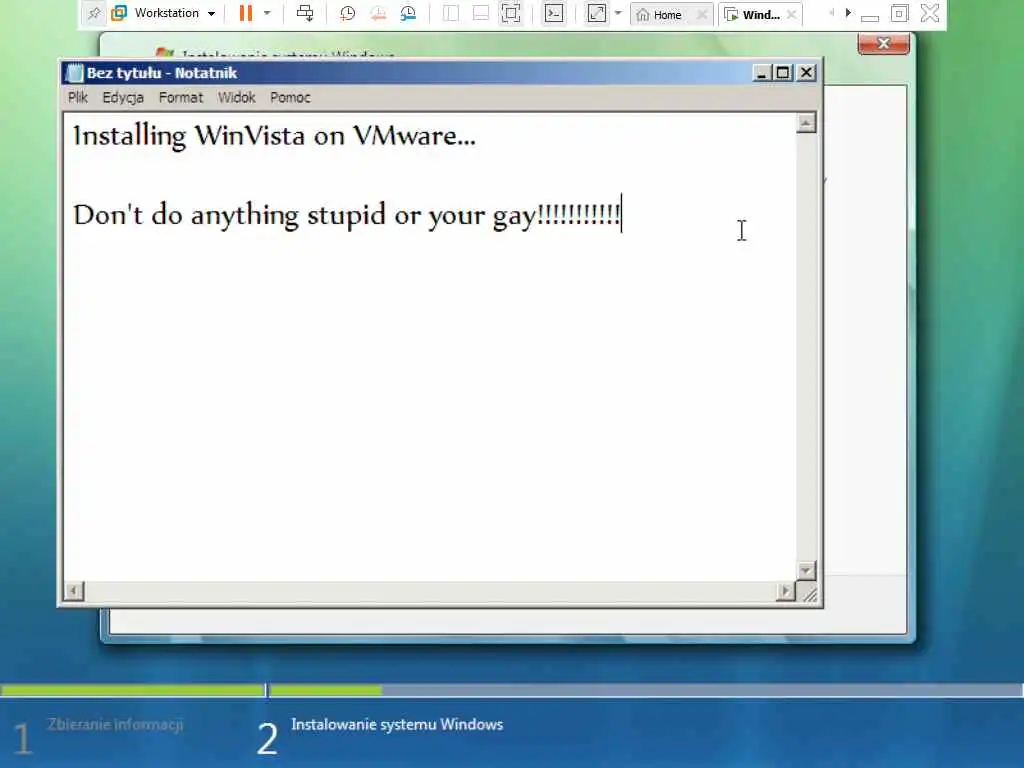Switch to the Wind... virtual machine tab
This screenshot has width=1024, height=768.
[x=752, y=14]
